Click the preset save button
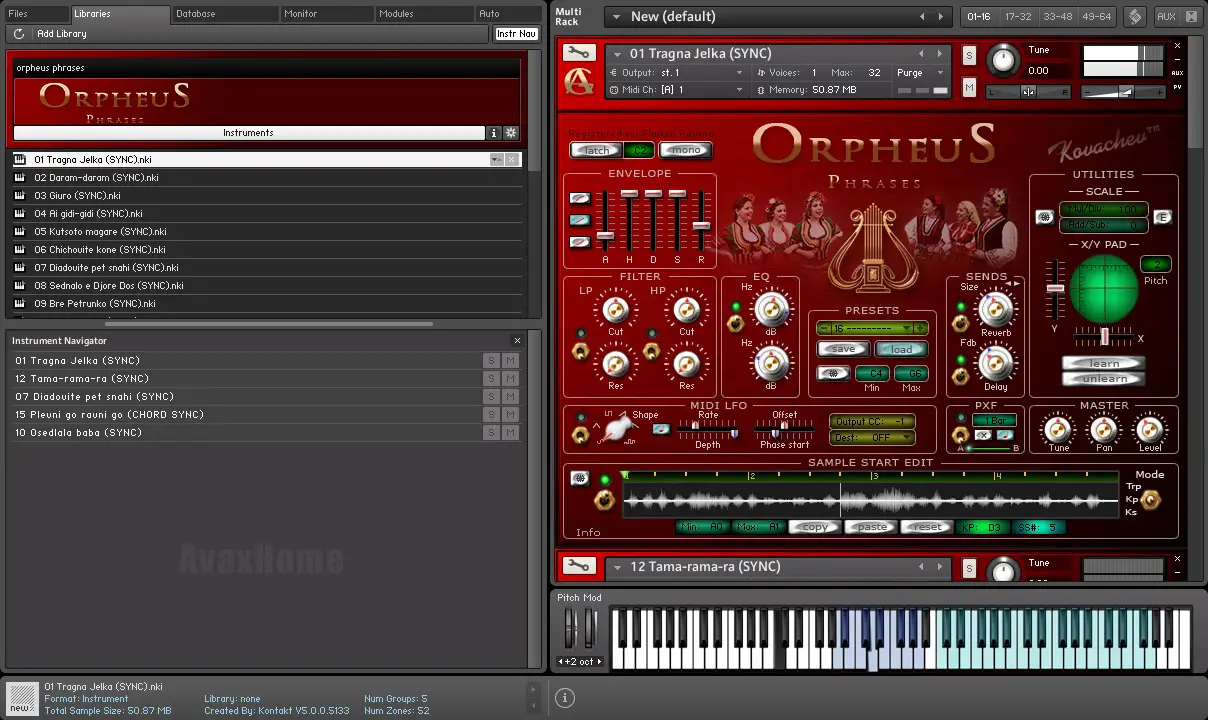This screenshot has width=1208, height=720. coord(843,349)
